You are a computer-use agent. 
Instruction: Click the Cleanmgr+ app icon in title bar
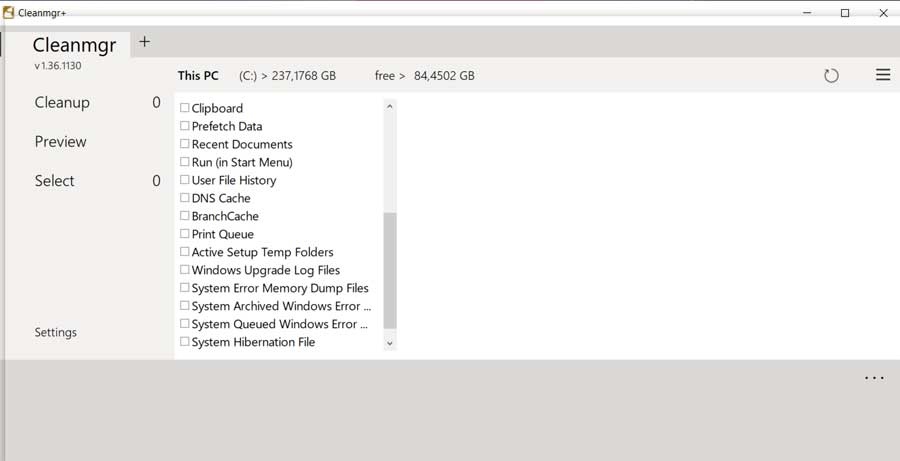click(9, 13)
